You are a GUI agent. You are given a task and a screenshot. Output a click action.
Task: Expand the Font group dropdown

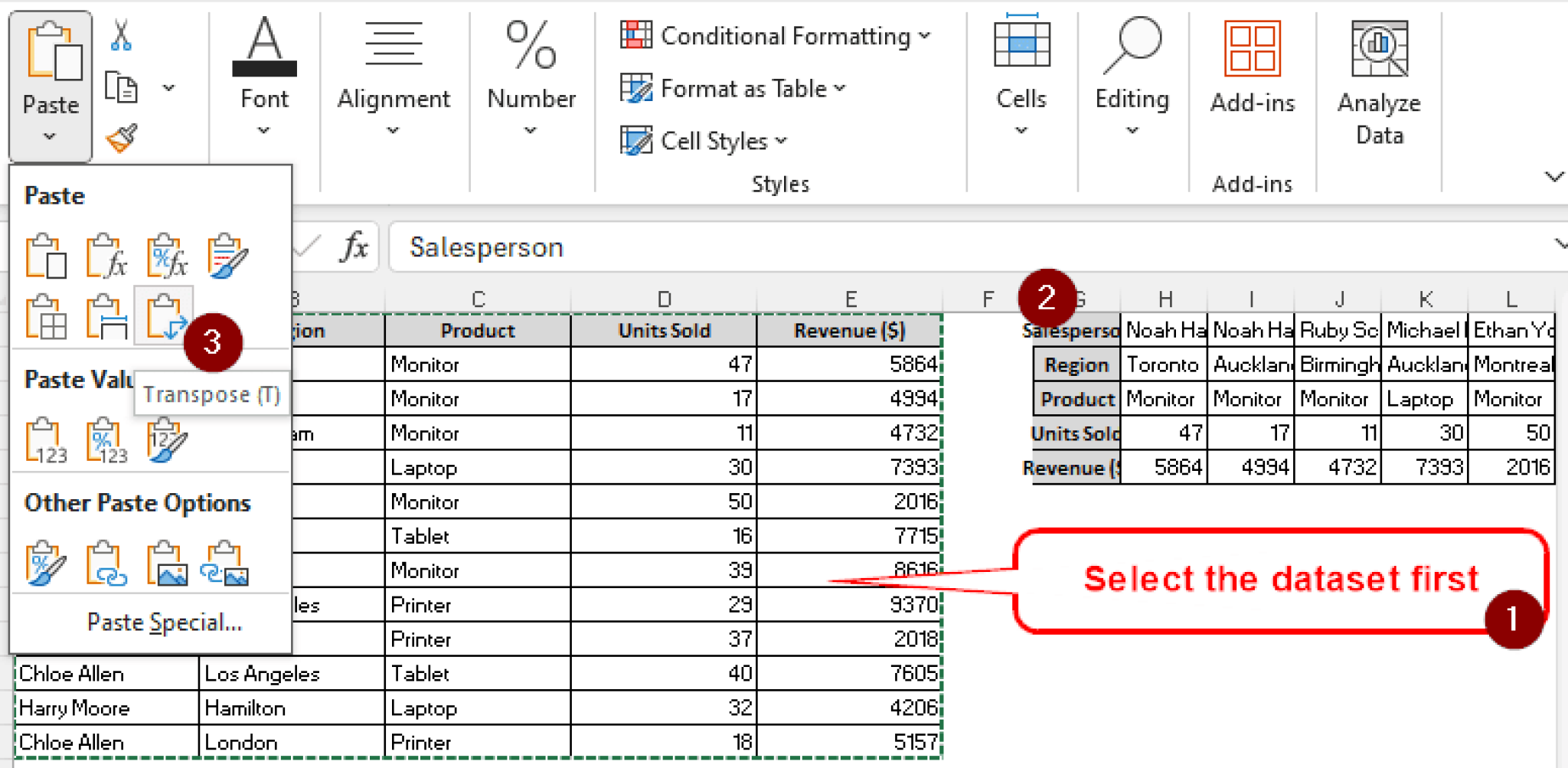[264, 131]
